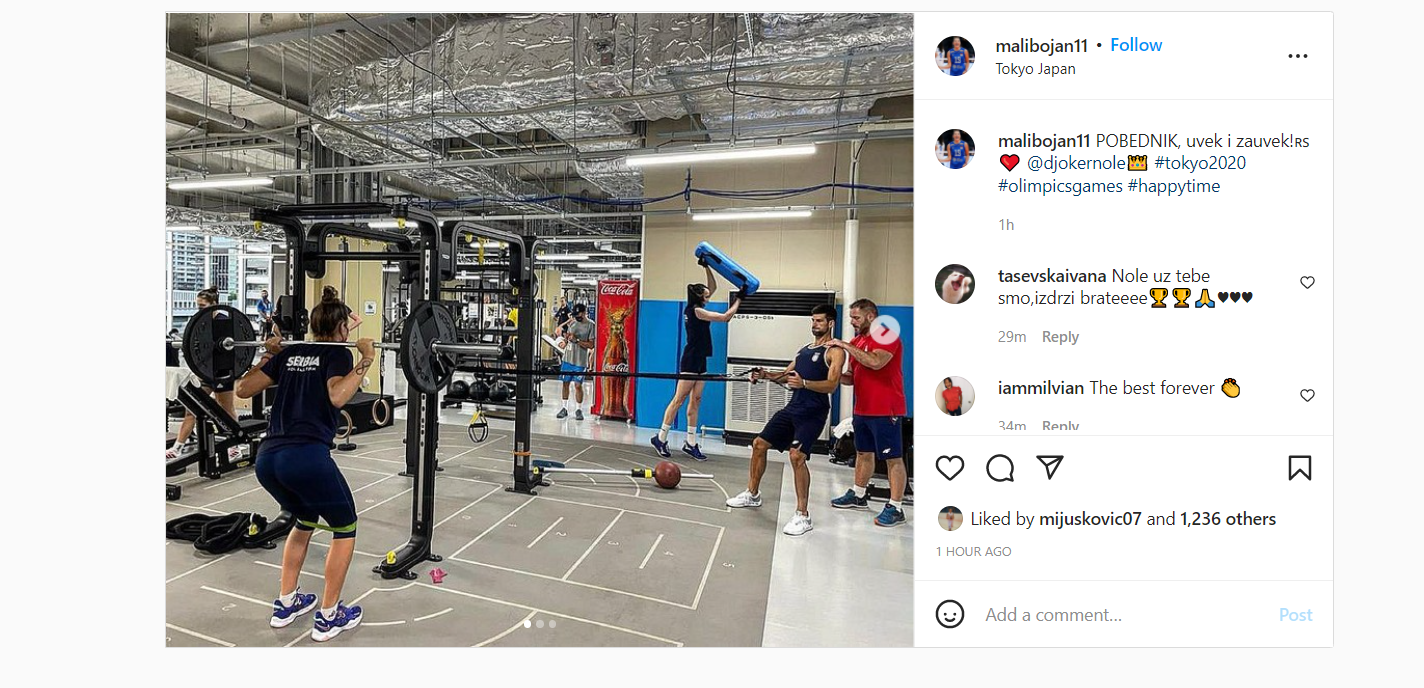The image size is (1424, 688).
Task: Open Tokyo Japan location link
Action: [1036, 69]
